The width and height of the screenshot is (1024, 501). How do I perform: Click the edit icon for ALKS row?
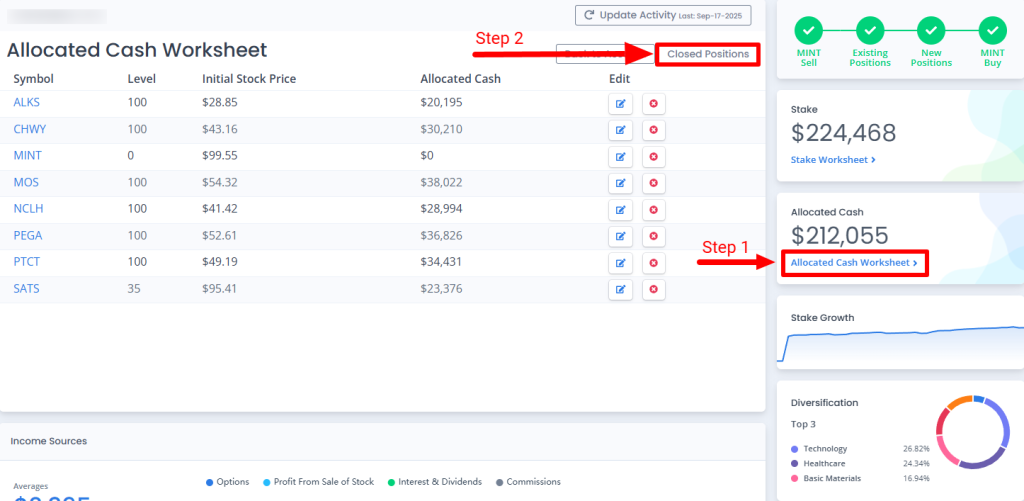(620, 103)
